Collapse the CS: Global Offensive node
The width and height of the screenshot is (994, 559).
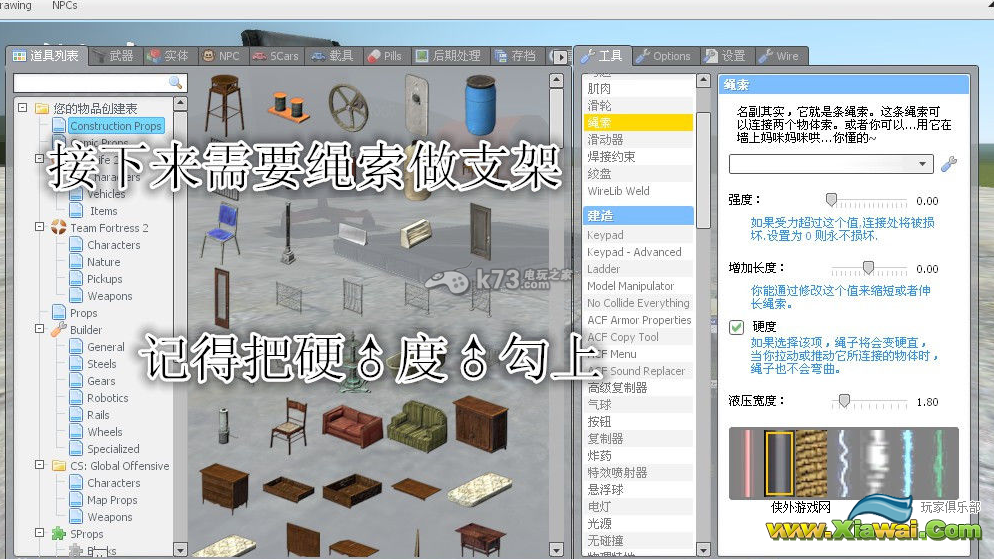click(x=39, y=465)
